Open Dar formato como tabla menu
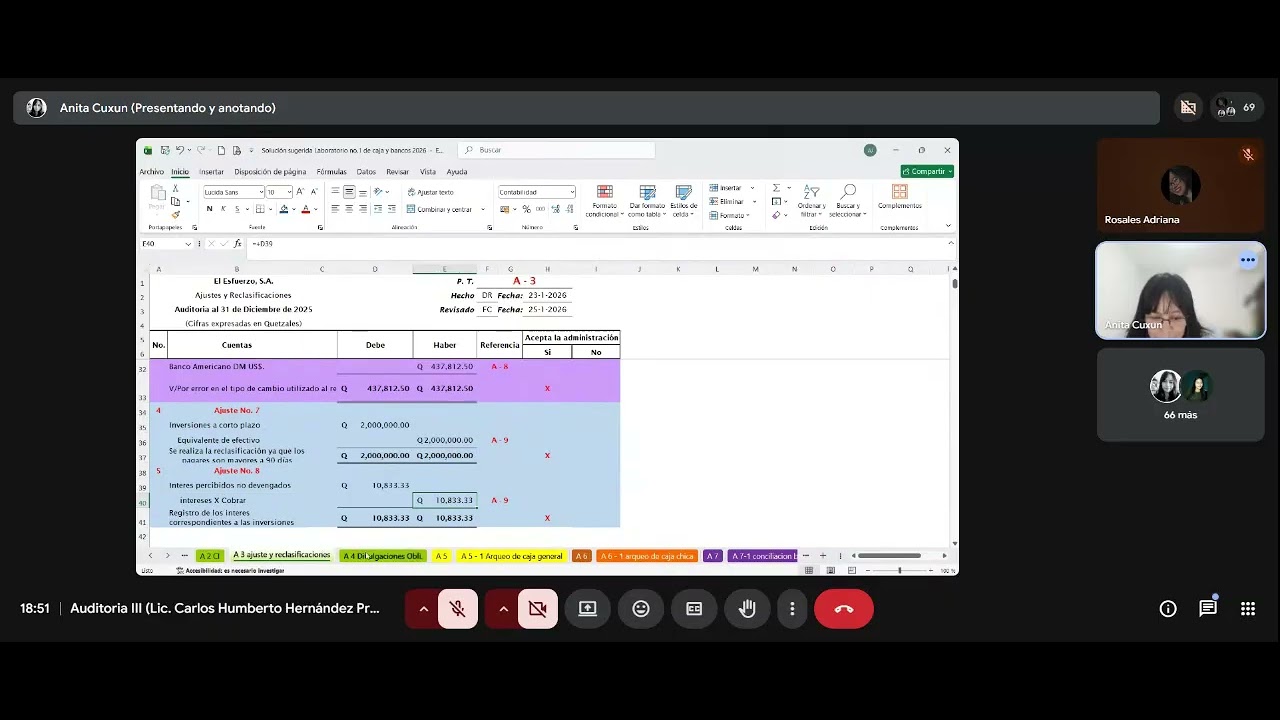 click(x=647, y=201)
